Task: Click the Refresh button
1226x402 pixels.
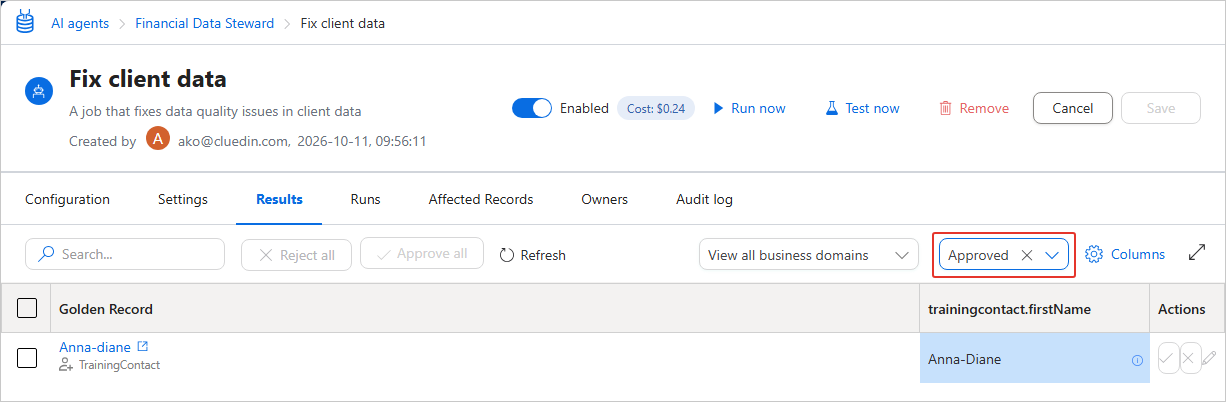Action: tap(533, 255)
